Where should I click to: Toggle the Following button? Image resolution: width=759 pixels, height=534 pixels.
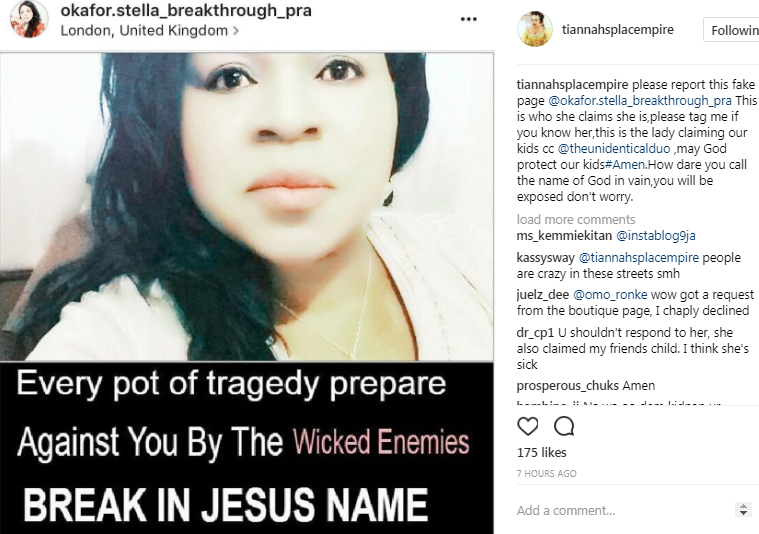732,30
